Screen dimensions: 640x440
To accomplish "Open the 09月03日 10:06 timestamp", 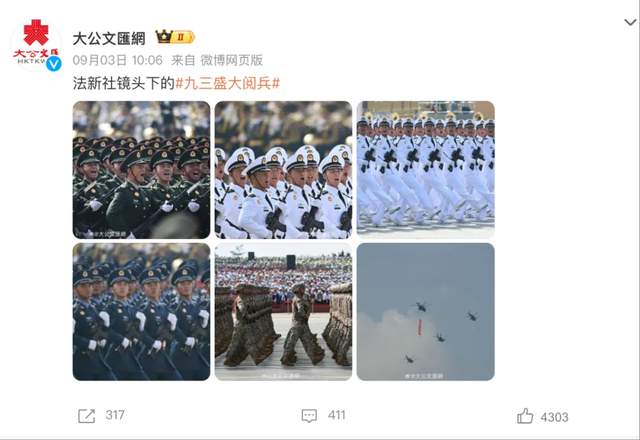I will click(x=118, y=60).
